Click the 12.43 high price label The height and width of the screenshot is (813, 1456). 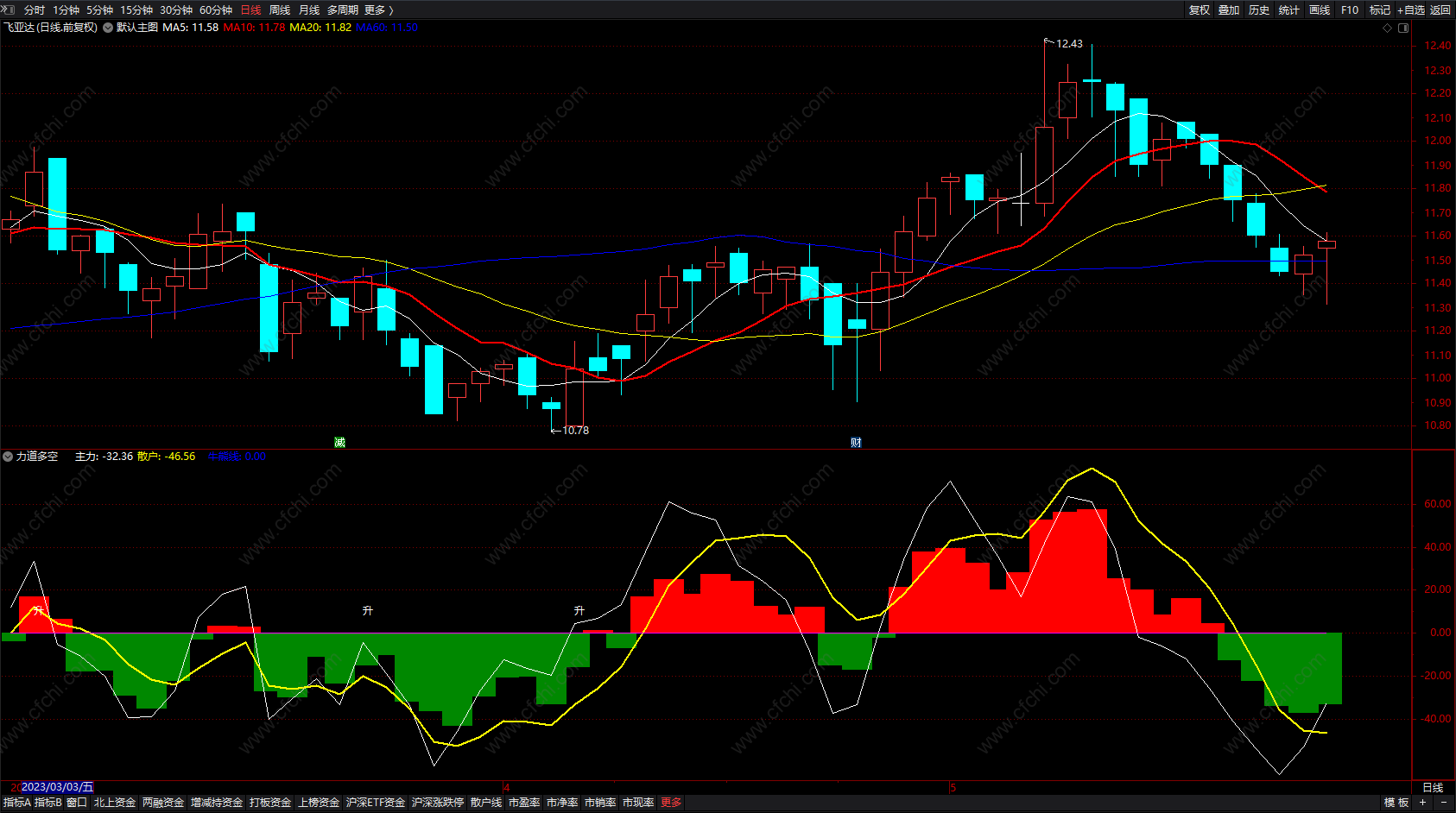click(x=1069, y=44)
